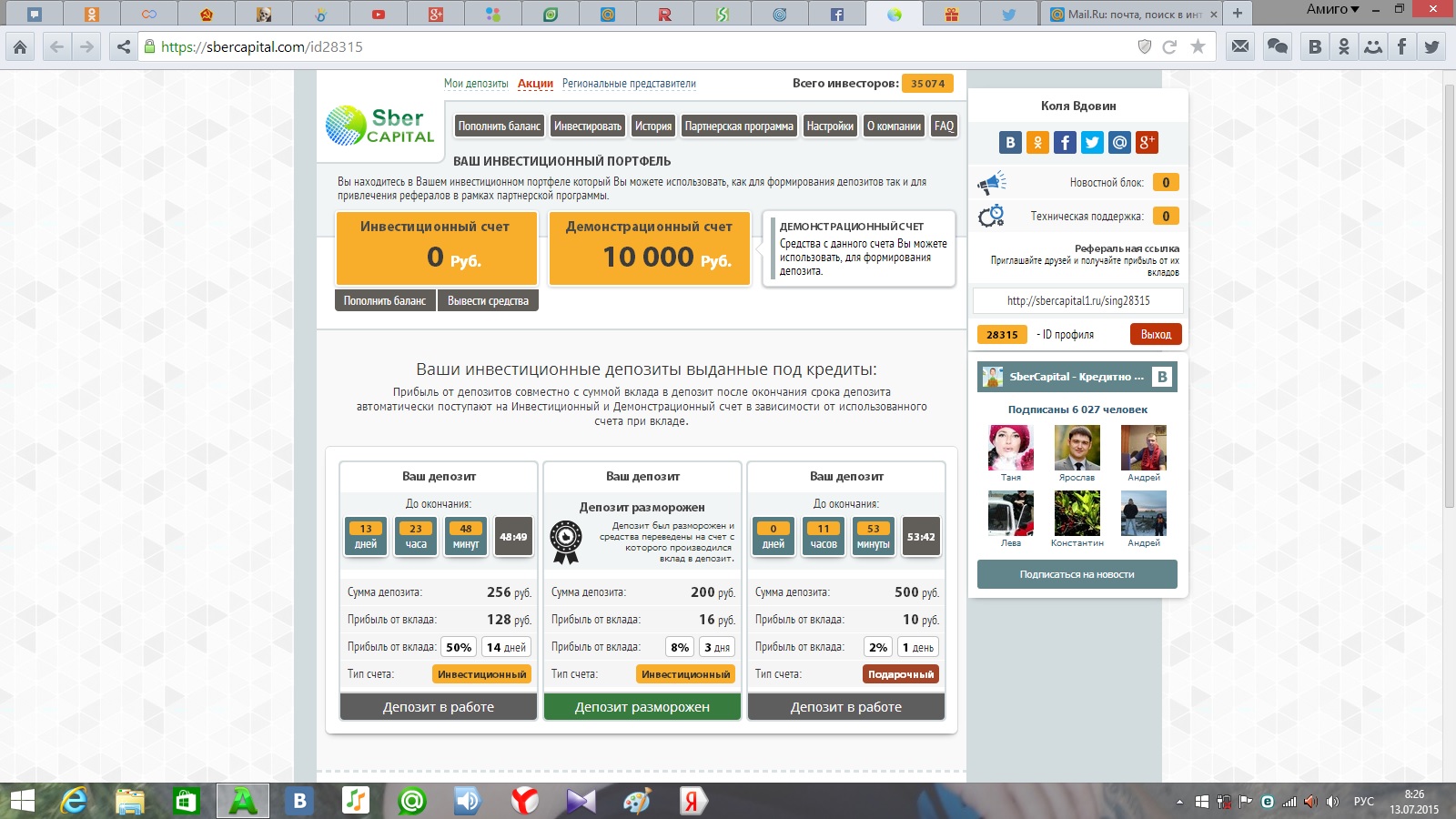Open the SberCapital VK group header
The width and height of the screenshot is (1456, 819).
pyautogui.click(x=1077, y=377)
